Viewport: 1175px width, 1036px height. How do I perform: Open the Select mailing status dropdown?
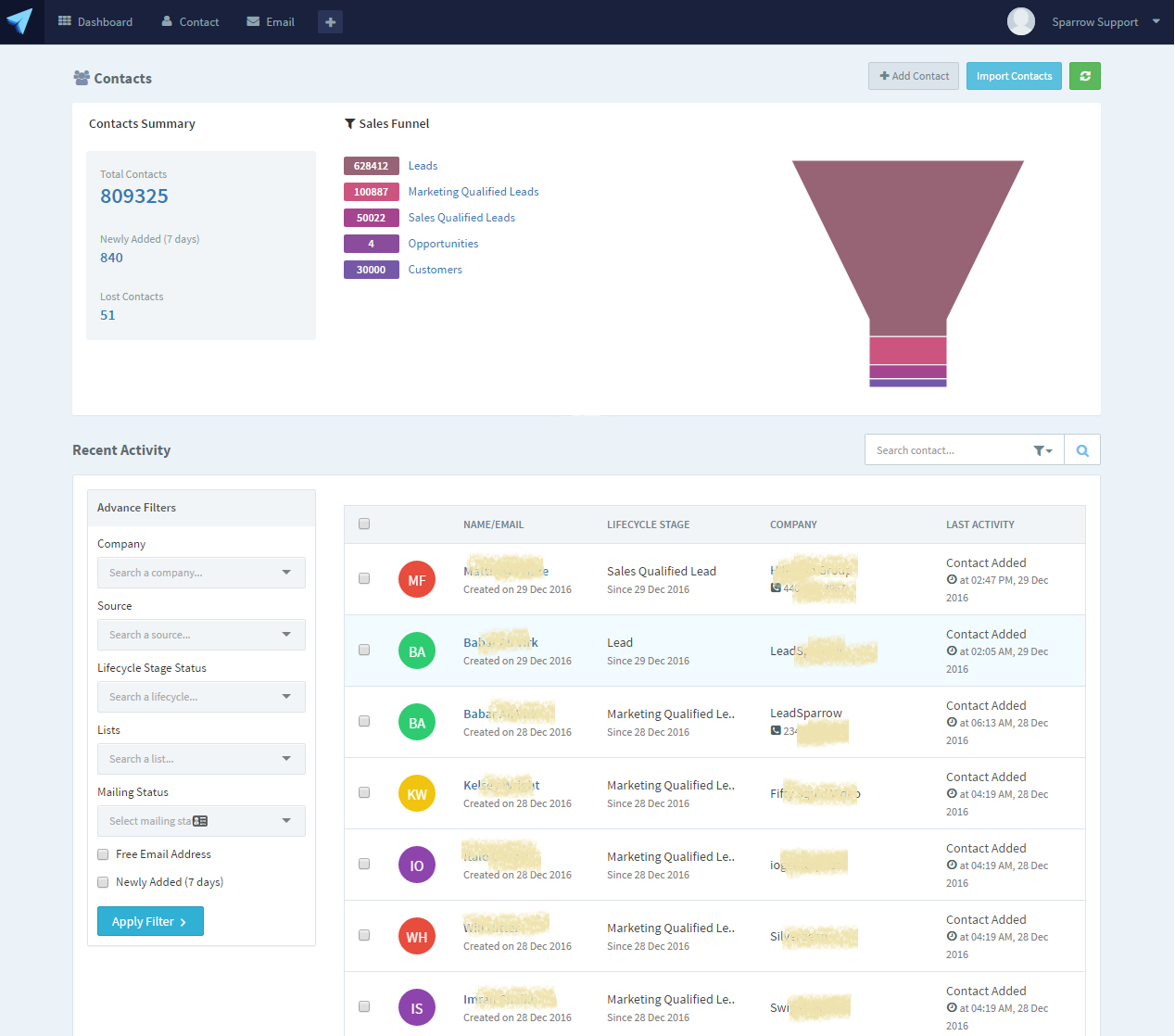201,821
